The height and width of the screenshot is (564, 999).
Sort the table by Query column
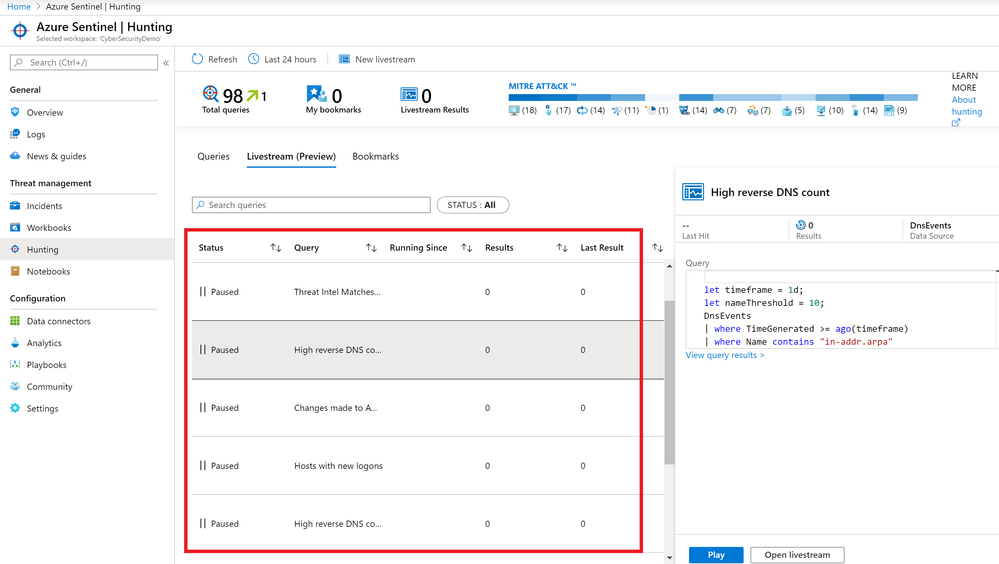coord(371,248)
